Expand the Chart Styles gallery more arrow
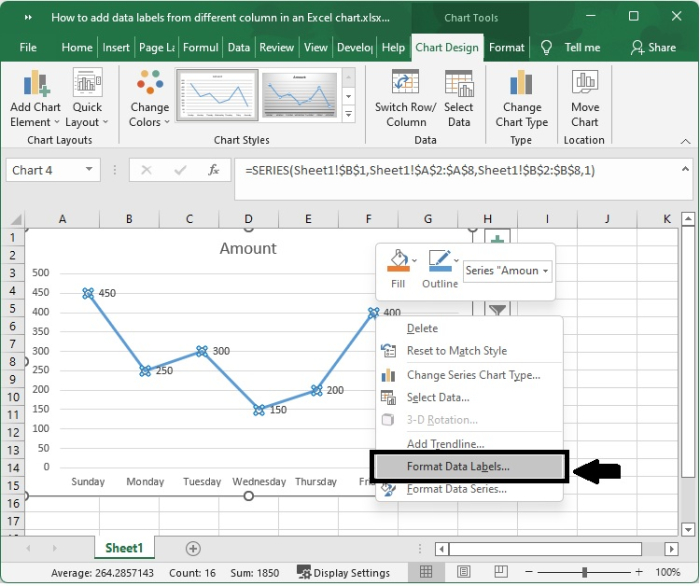The image size is (700, 586). click(349, 114)
